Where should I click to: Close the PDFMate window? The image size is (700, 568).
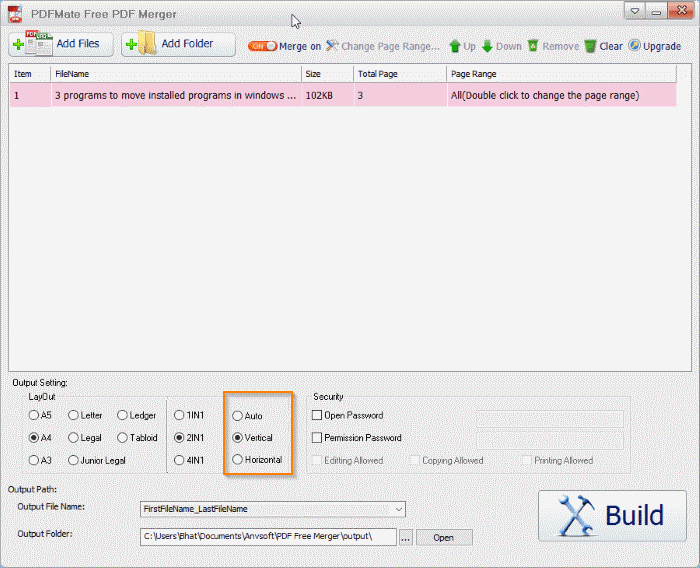(x=681, y=11)
